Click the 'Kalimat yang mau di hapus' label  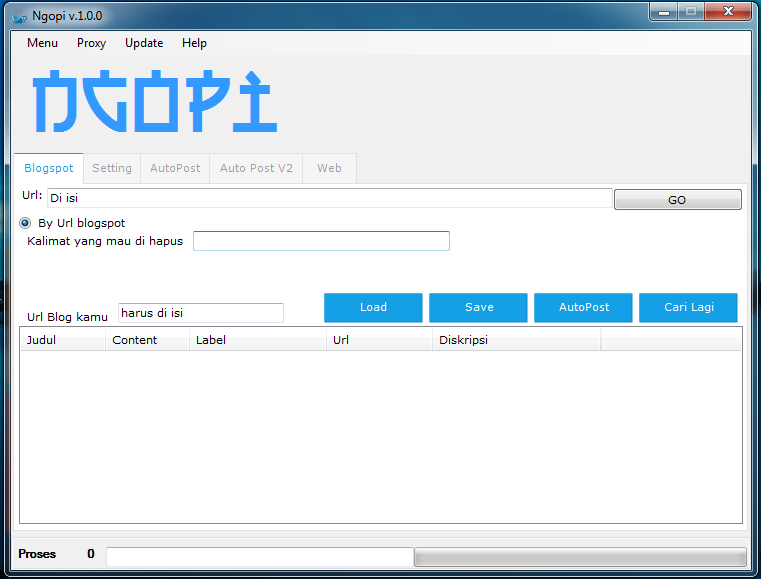pyautogui.click(x=105, y=241)
